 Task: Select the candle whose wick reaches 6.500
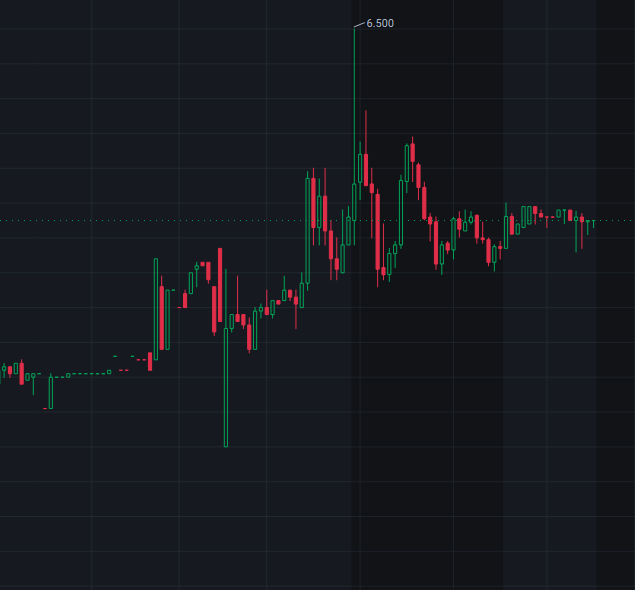coord(354,136)
